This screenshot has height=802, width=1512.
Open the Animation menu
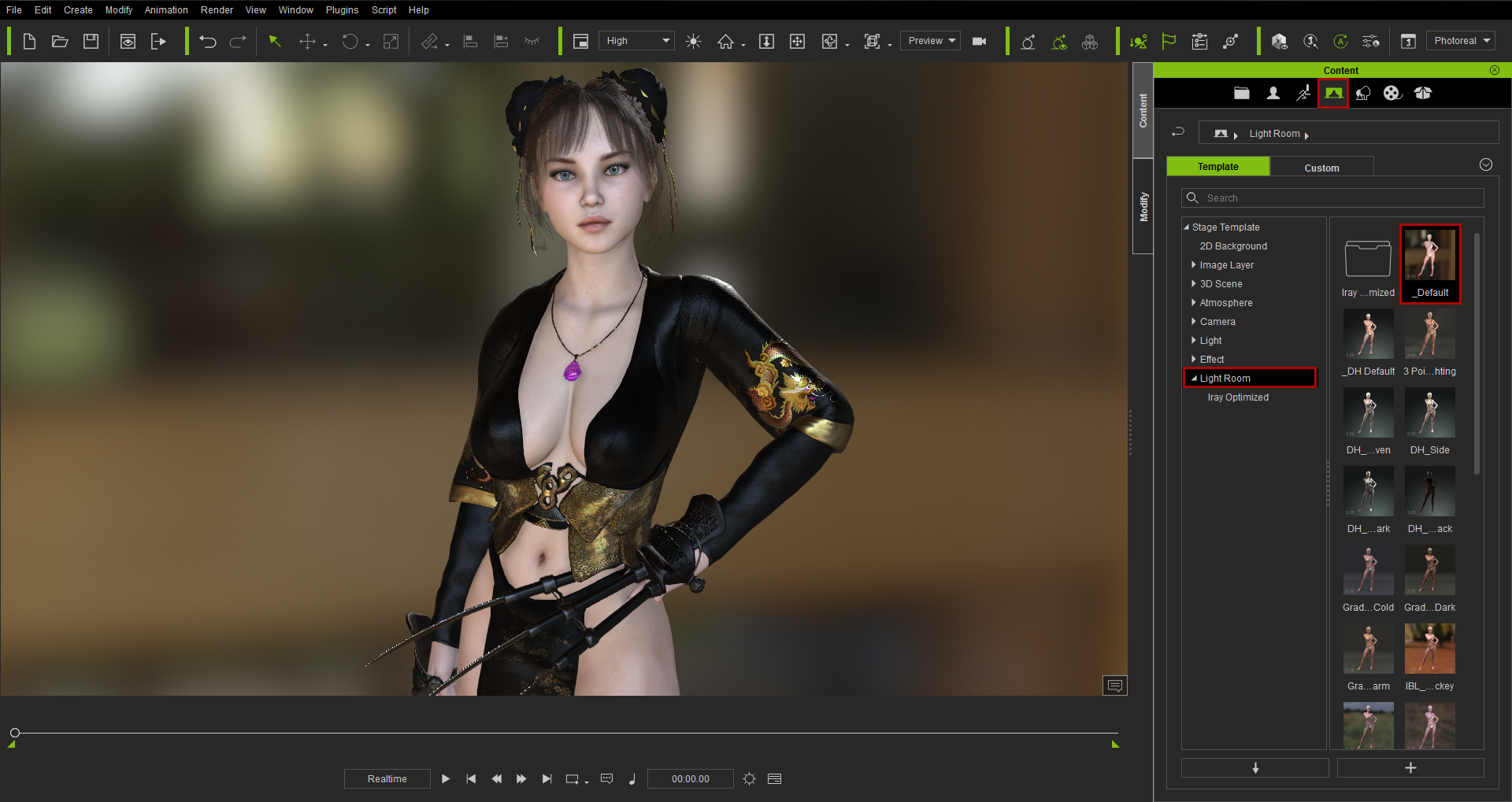(166, 10)
